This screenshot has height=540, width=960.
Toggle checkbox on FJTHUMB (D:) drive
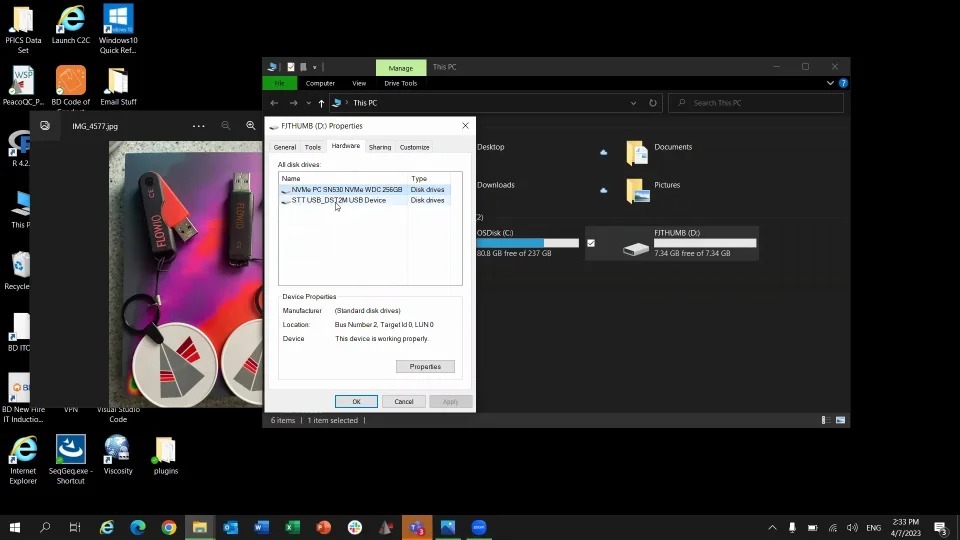click(591, 243)
